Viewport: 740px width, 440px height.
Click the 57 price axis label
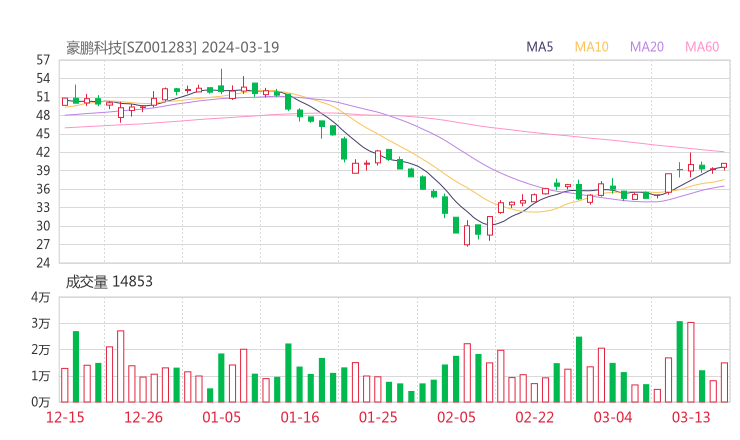[x=43, y=60]
